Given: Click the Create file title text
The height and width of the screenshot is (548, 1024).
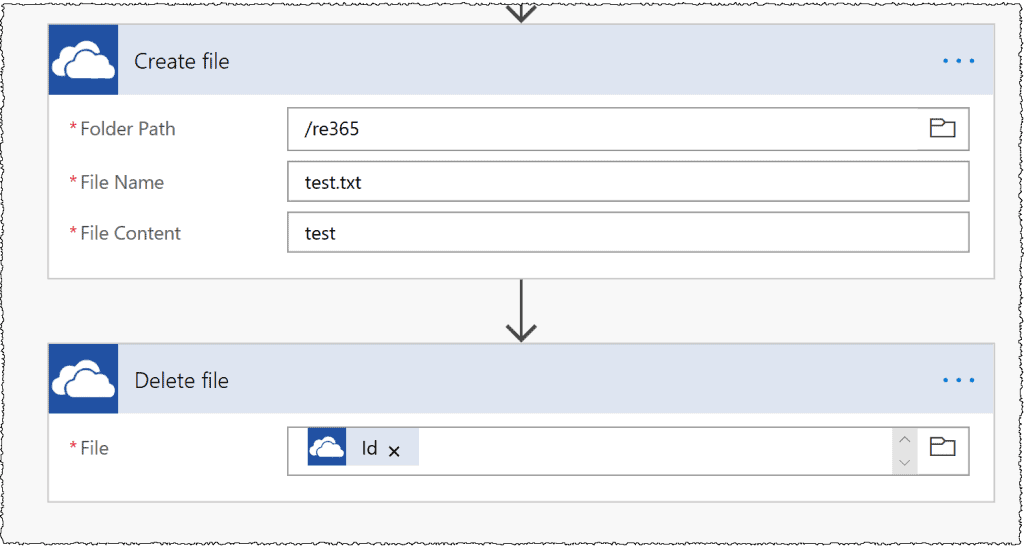Looking at the screenshot, I should click(x=182, y=61).
